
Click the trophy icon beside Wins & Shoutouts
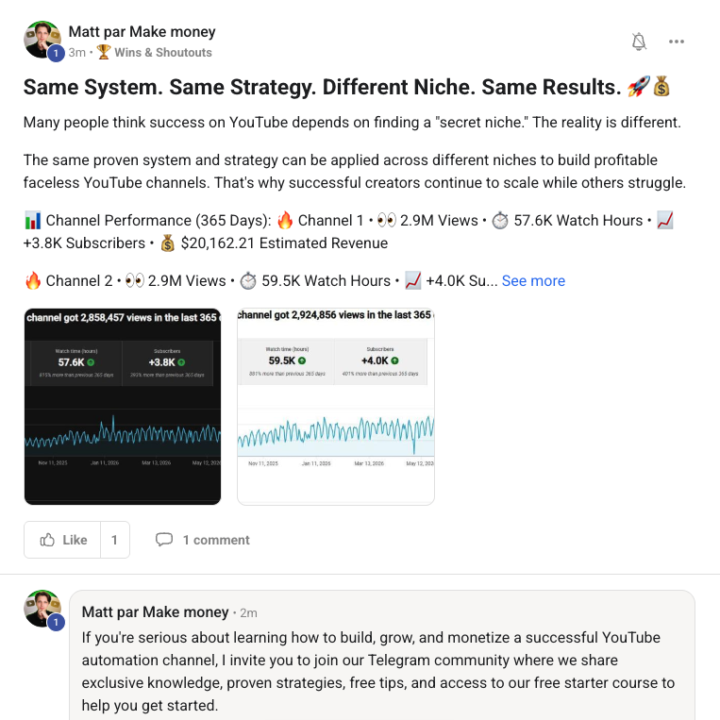[x=104, y=52]
